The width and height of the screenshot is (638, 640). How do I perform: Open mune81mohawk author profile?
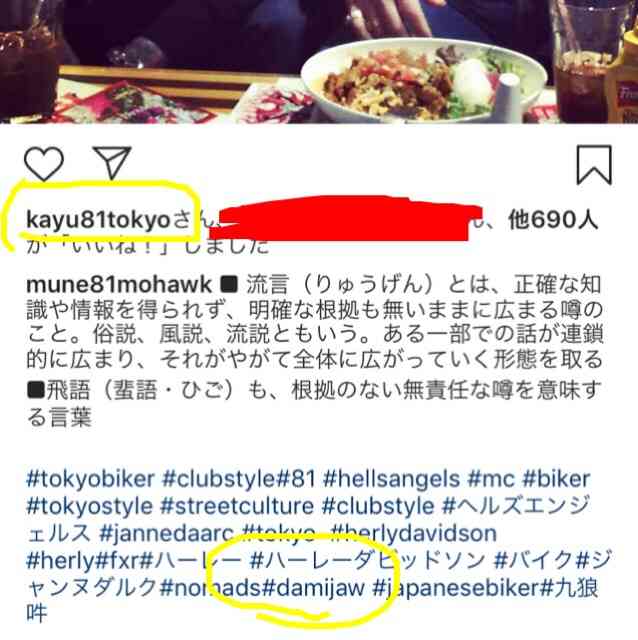click(x=119, y=284)
